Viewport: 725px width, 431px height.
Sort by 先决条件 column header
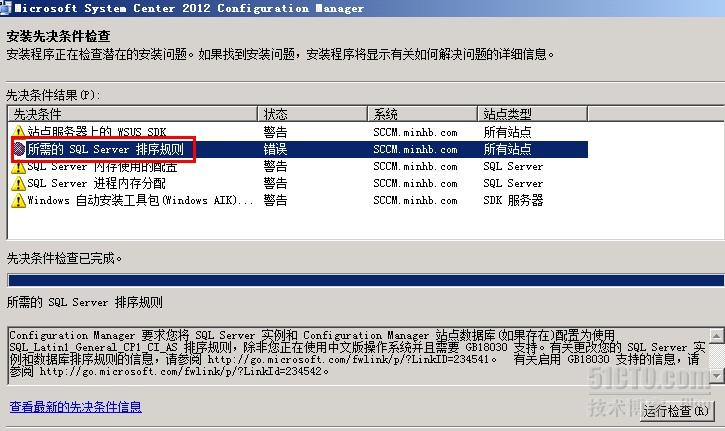tap(132, 114)
